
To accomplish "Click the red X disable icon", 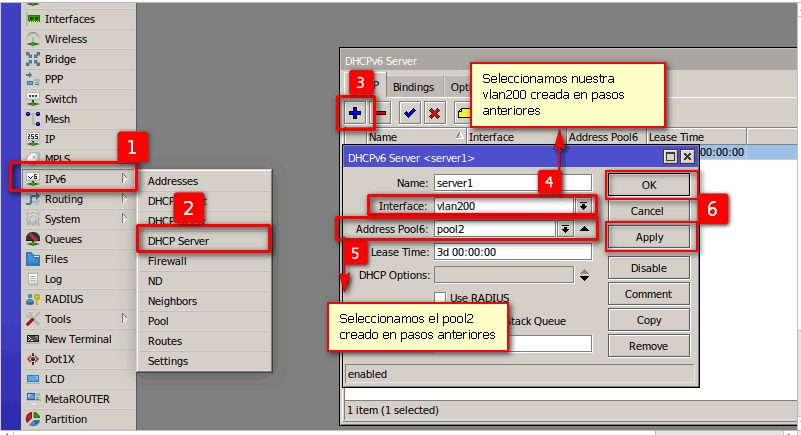I will click(434, 113).
